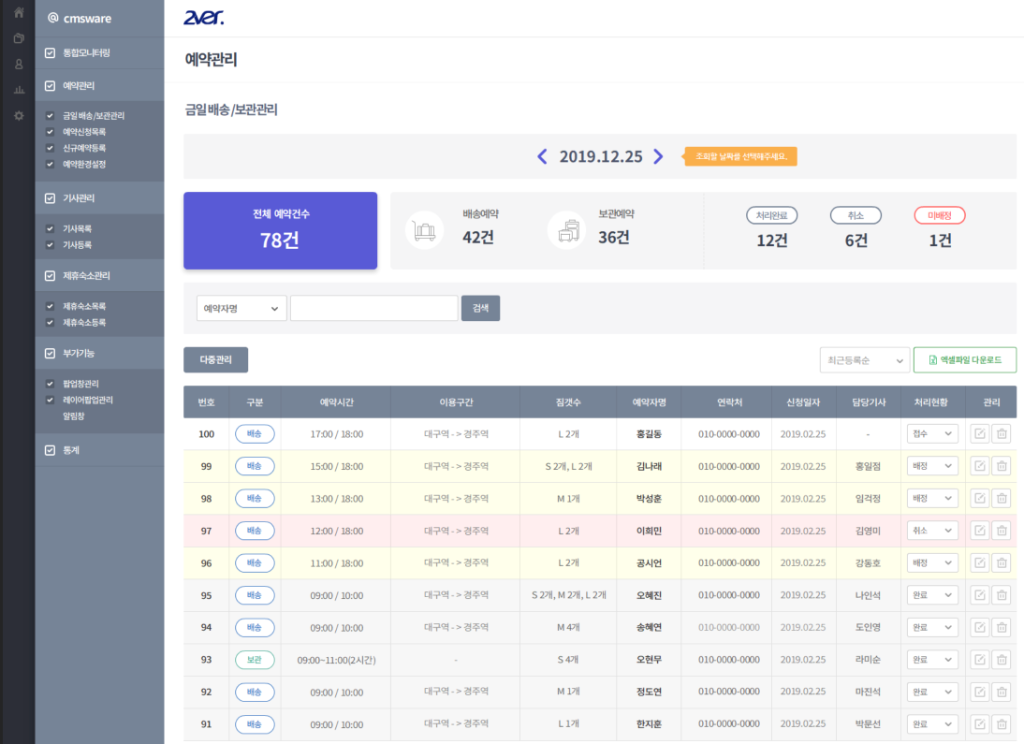Click the home icon in the left rail
Screen dimensions: 1024x744
coord(19,12)
